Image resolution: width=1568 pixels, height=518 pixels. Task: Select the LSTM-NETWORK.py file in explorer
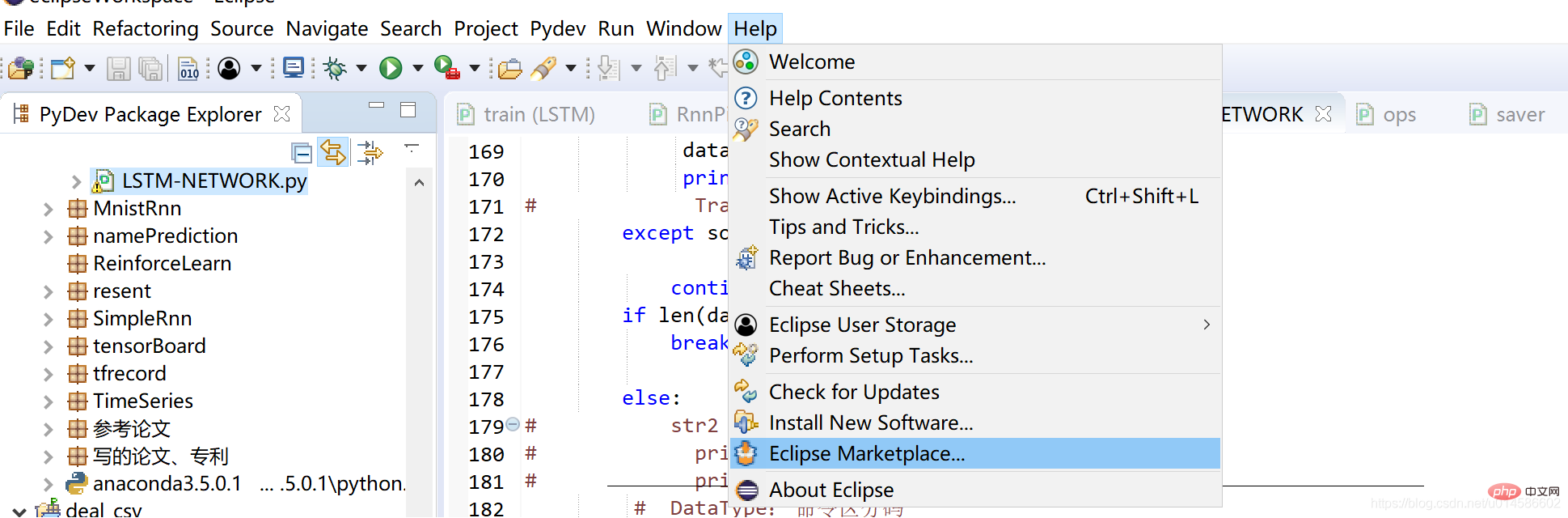click(213, 180)
